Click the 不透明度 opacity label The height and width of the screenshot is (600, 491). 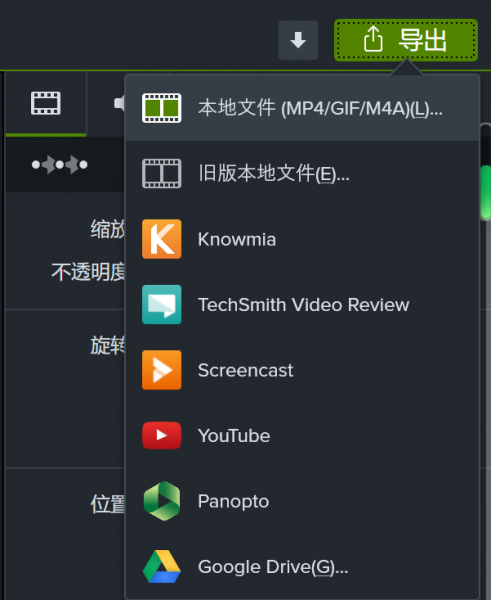pyautogui.click(x=88, y=272)
